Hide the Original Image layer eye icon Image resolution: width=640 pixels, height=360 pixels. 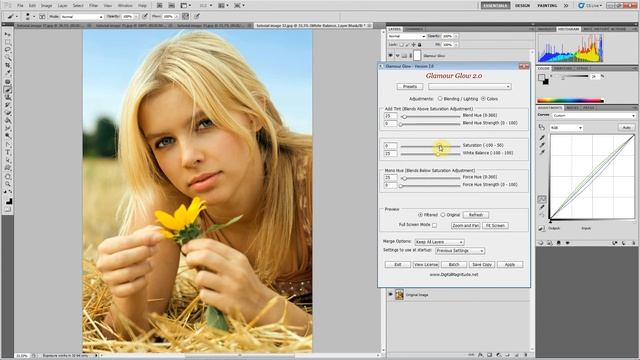[391, 294]
